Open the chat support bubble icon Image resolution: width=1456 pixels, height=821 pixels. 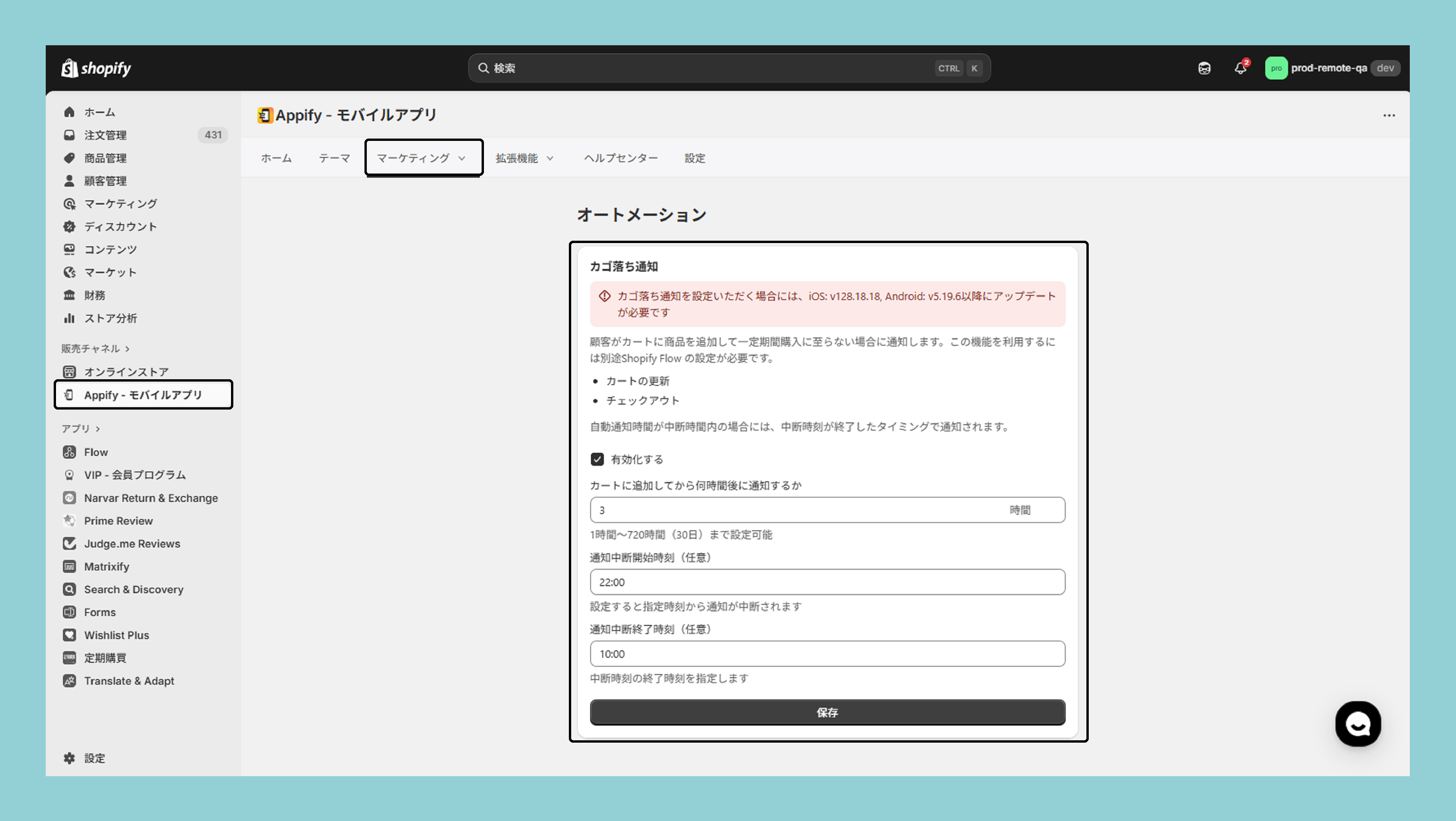click(1358, 724)
